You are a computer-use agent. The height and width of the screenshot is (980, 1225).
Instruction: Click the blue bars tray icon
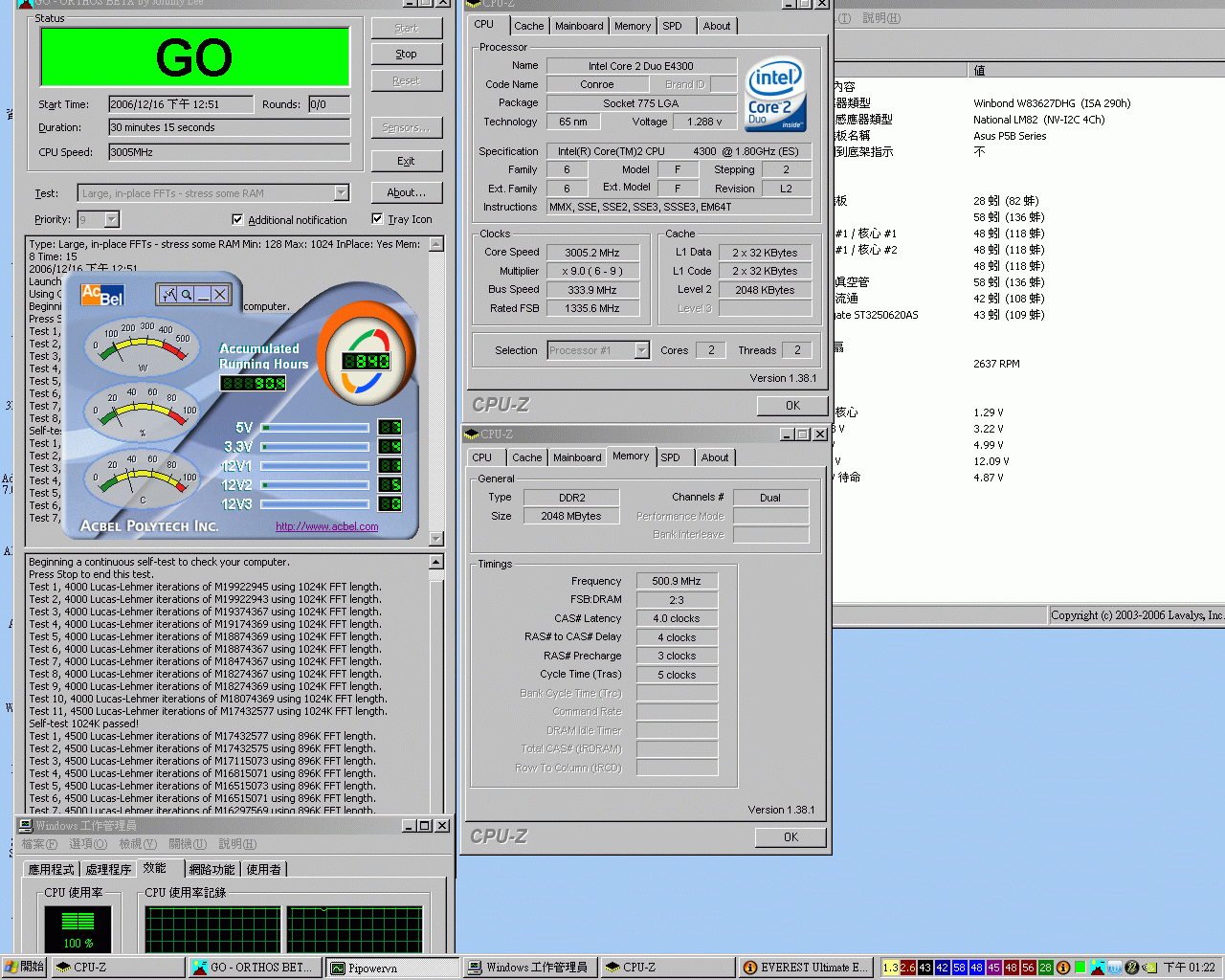coord(1115,968)
